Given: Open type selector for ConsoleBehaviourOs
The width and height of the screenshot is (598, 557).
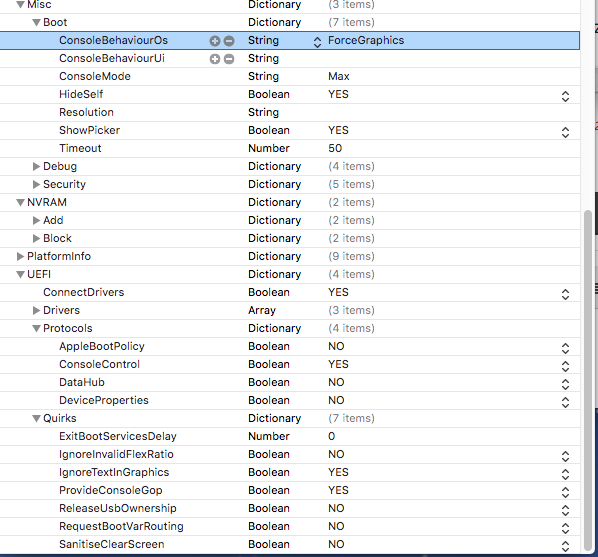Looking at the screenshot, I should point(317,42).
